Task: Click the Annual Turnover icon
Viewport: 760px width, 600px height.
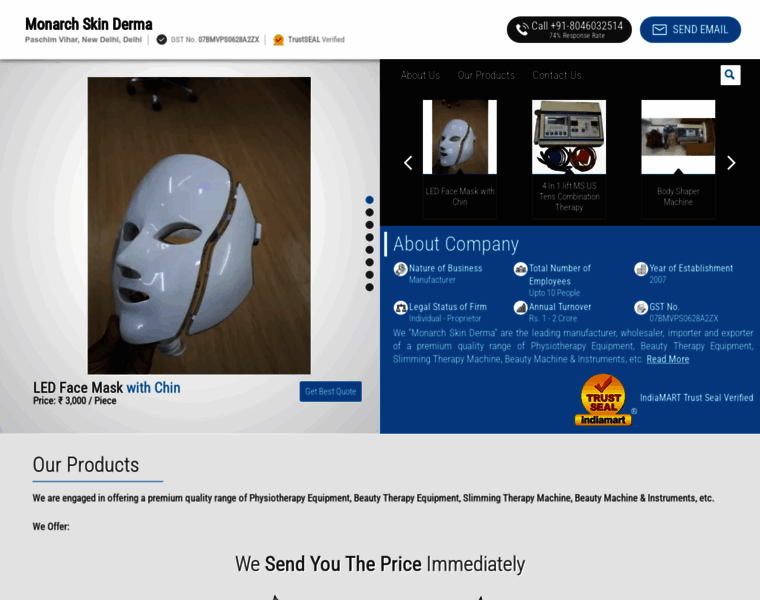Action: (521, 307)
